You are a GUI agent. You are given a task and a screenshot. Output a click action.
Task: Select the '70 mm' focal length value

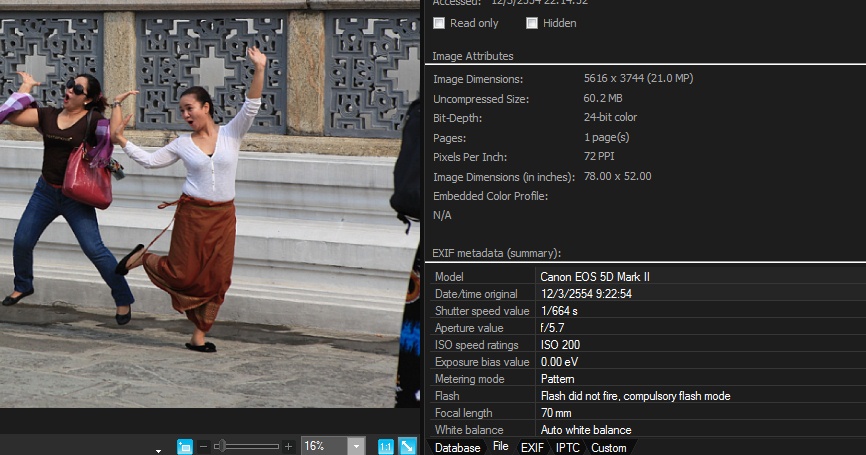coord(556,413)
